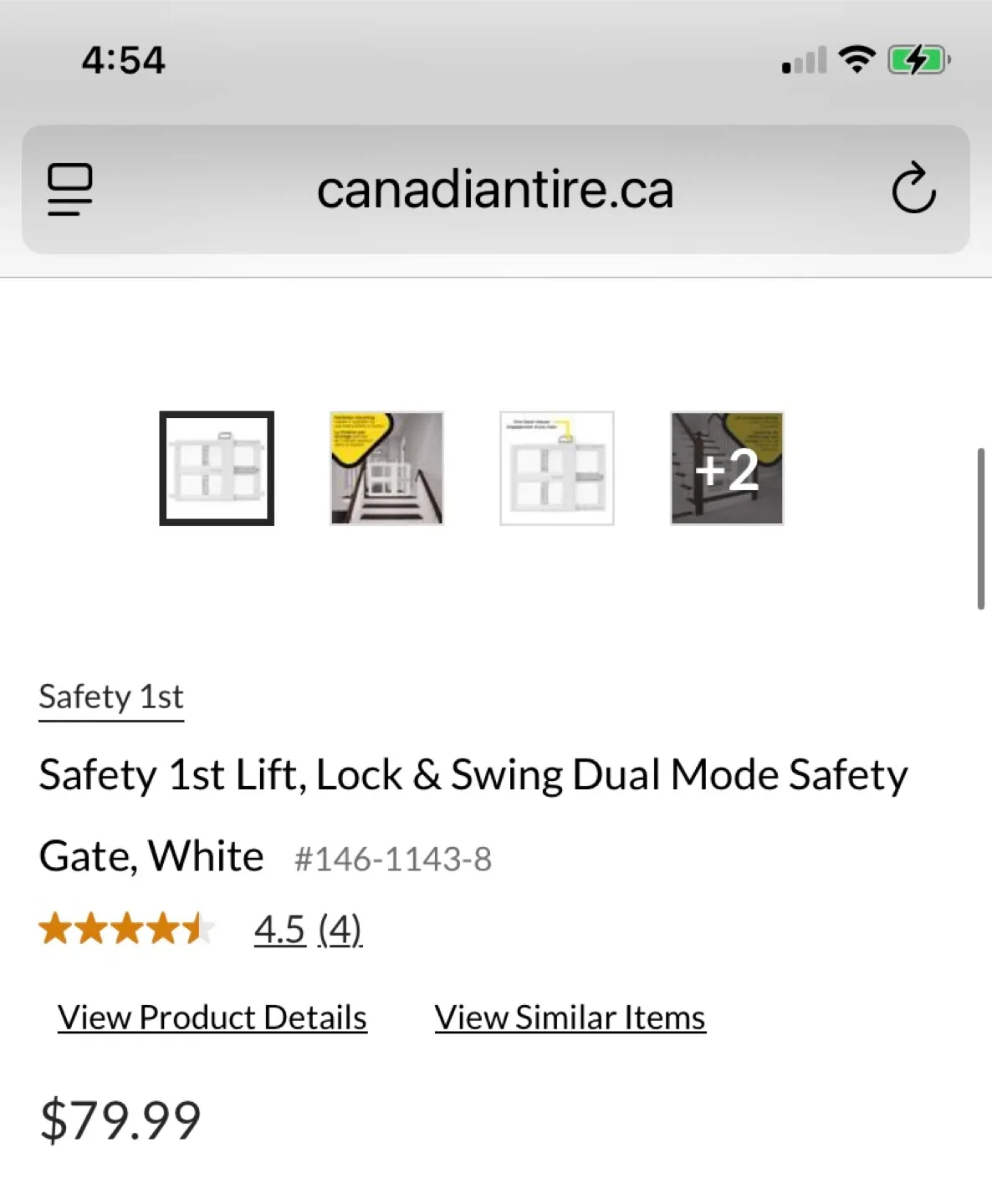Tap the page reload icon
992x1204 pixels.
[915, 189]
